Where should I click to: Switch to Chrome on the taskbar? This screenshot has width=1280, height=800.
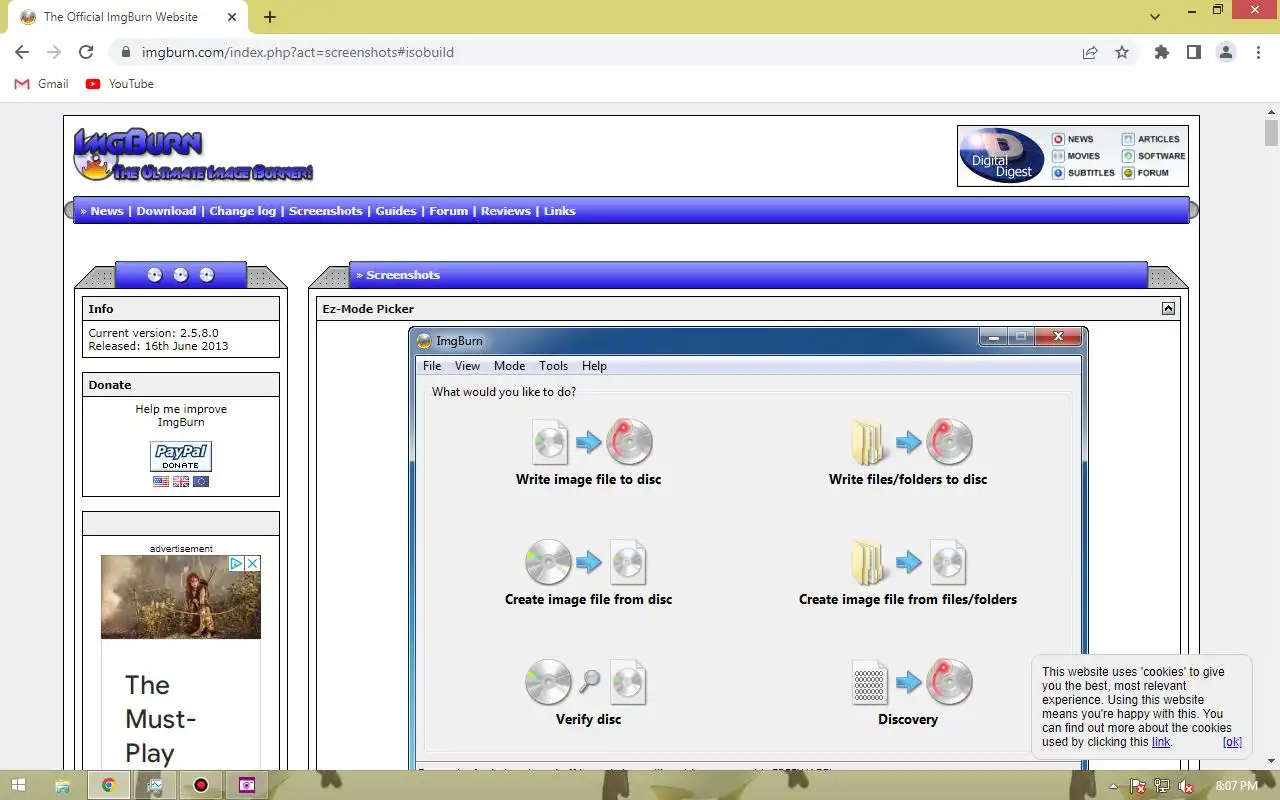[108, 785]
